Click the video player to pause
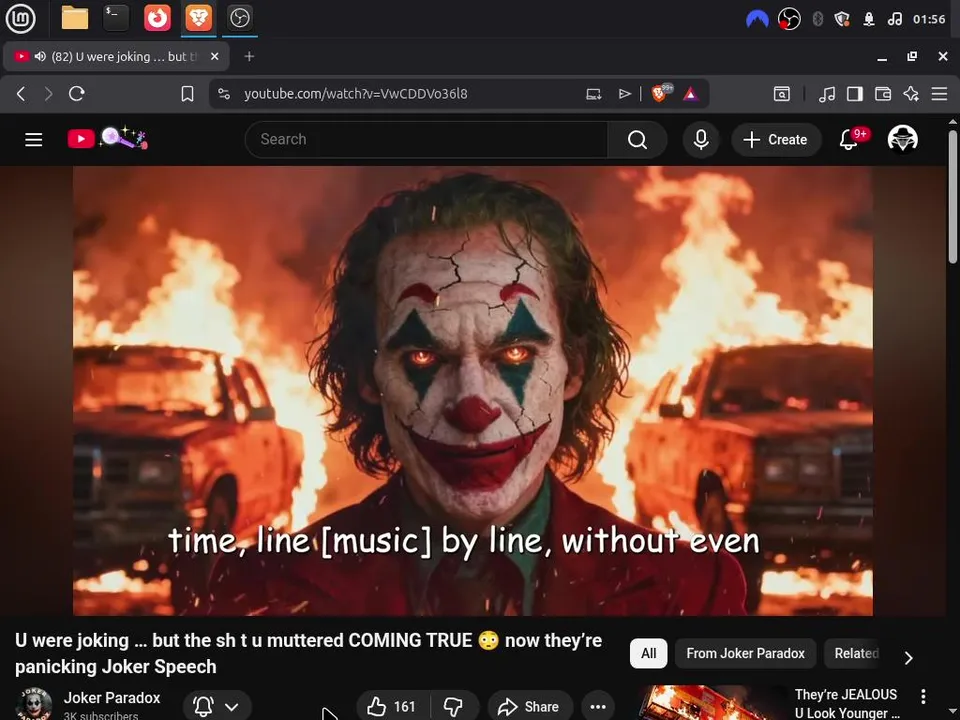The width and height of the screenshot is (960, 720). (x=473, y=391)
